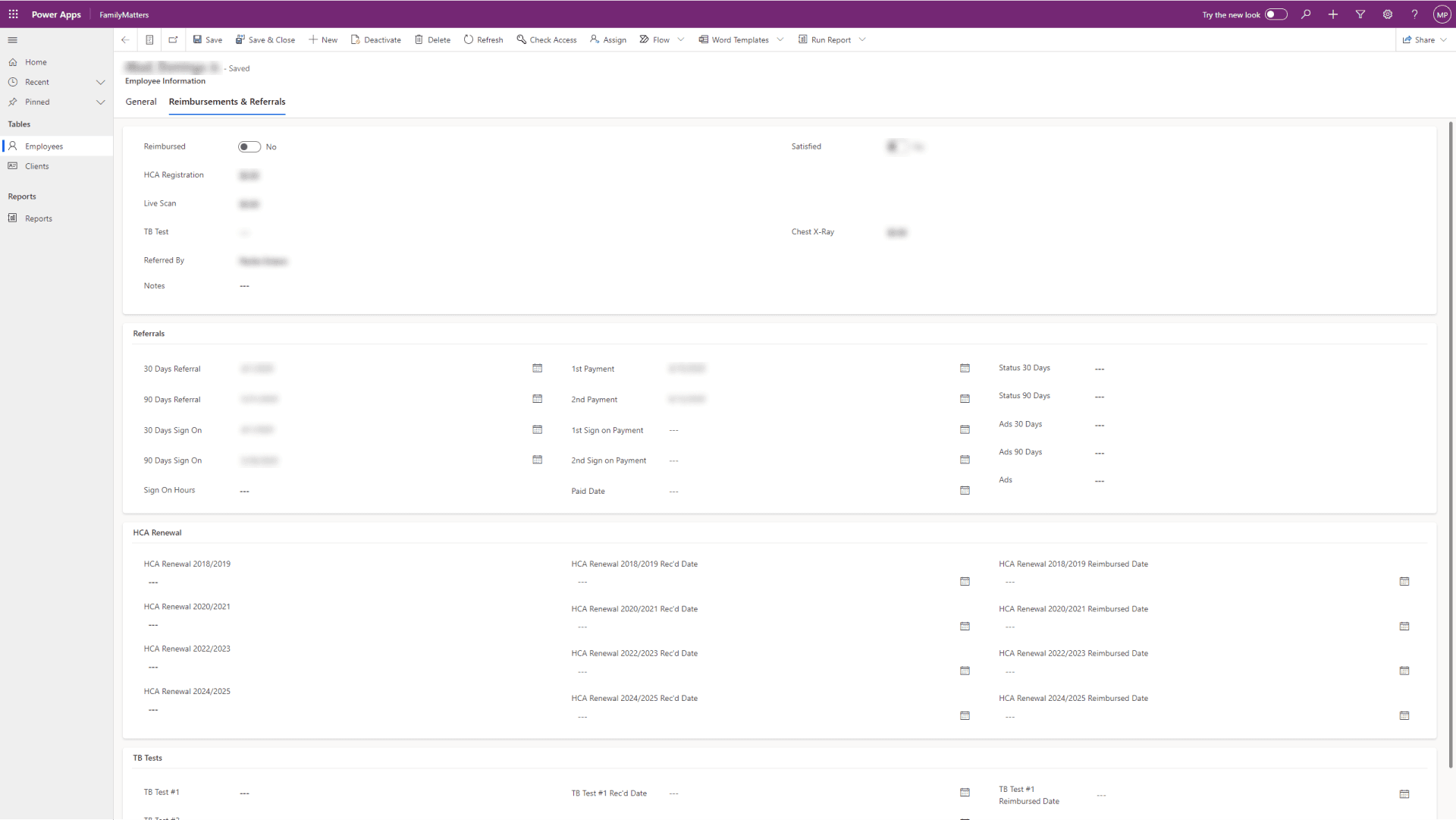Select the Clients table in sidebar
This screenshot has width=1456, height=820.
pos(37,166)
